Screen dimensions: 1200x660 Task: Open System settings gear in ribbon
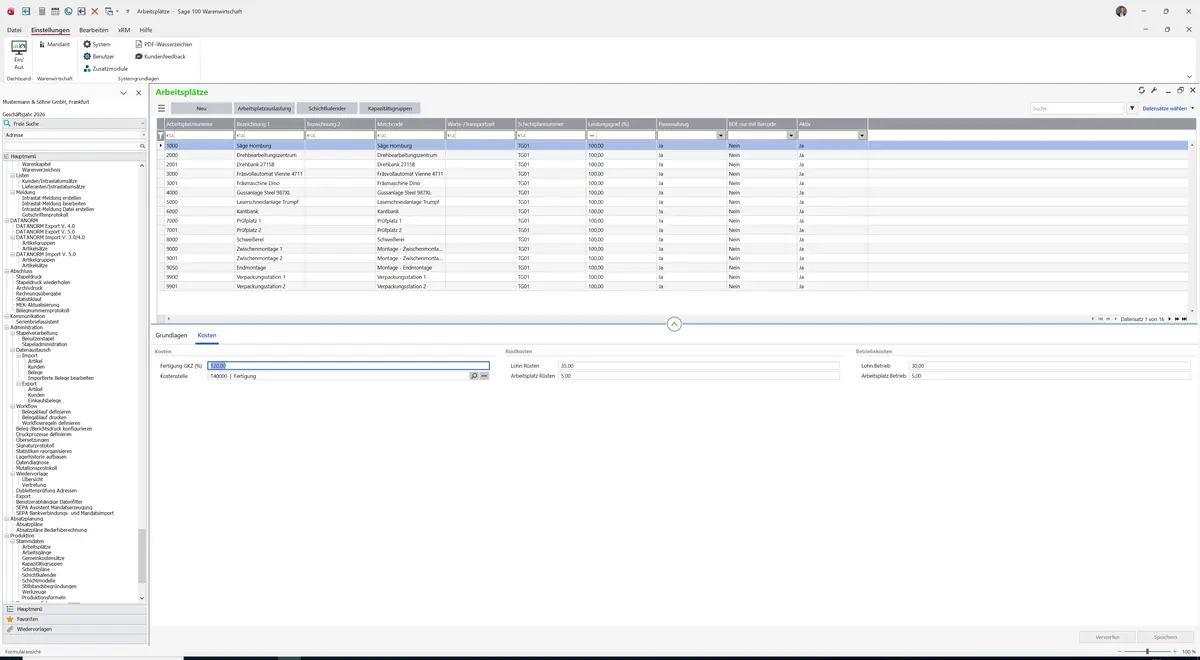point(97,44)
